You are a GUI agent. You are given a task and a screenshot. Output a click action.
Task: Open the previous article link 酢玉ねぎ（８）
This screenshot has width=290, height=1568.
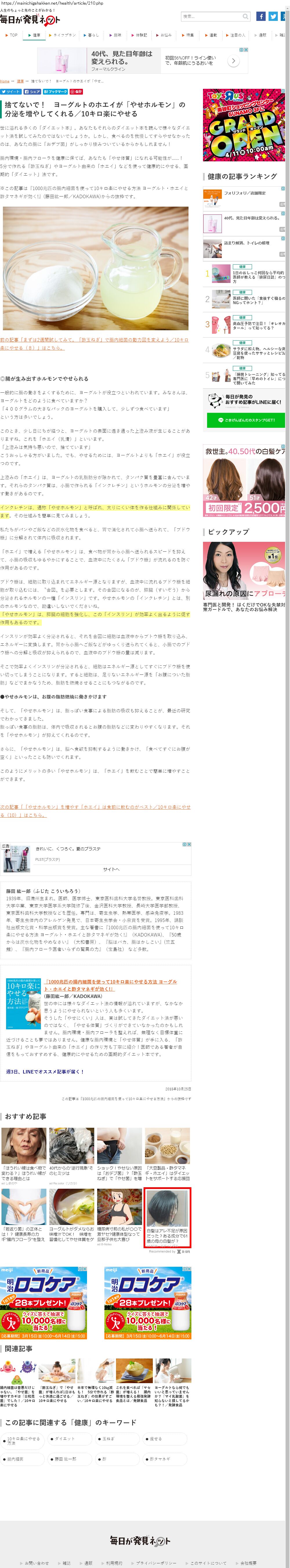click(94, 344)
